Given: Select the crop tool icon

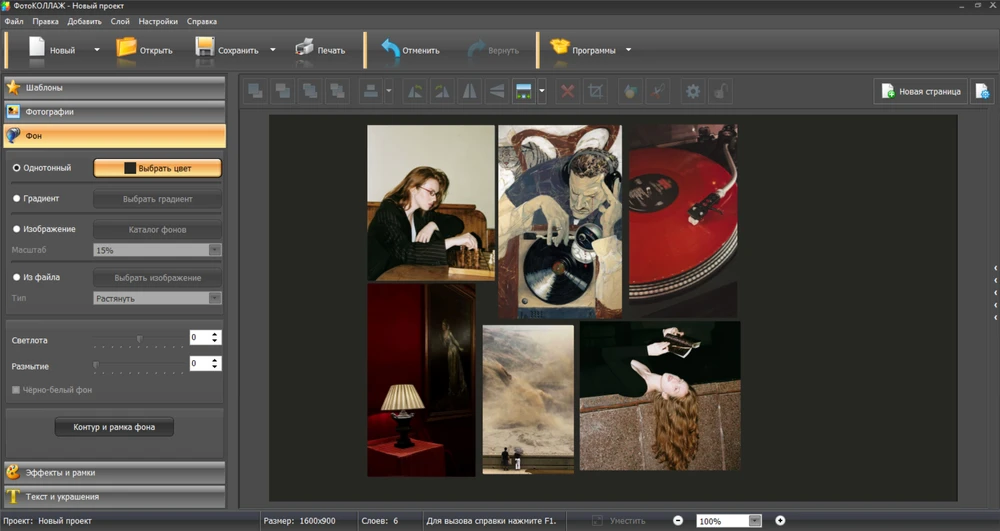Looking at the screenshot, I should coord(596,92).
